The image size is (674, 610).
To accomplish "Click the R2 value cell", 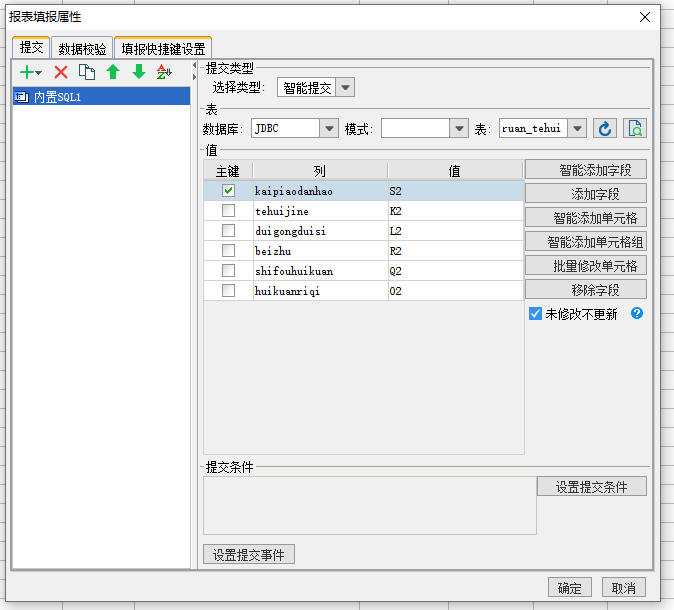I will [456, 251].
